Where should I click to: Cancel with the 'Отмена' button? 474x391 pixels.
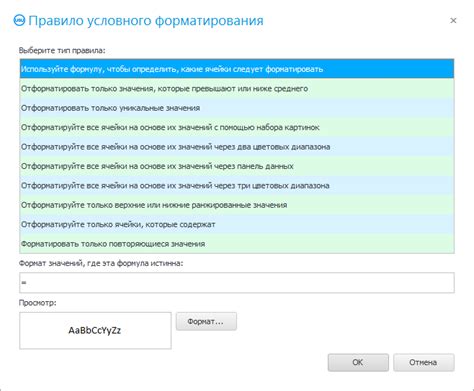(424, 362)
